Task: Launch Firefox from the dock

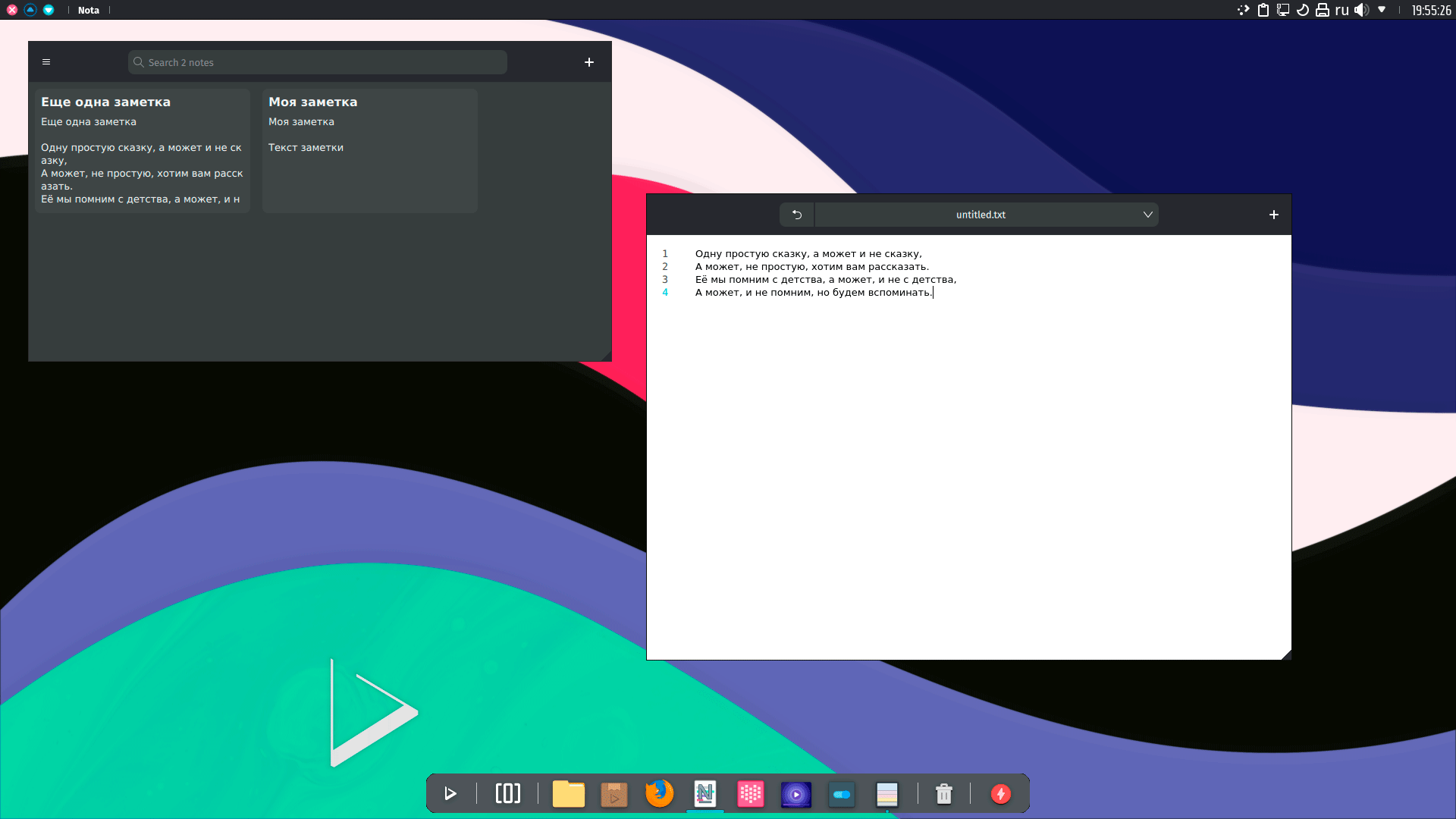Action: pyautogui.click(x=659, y=794)
